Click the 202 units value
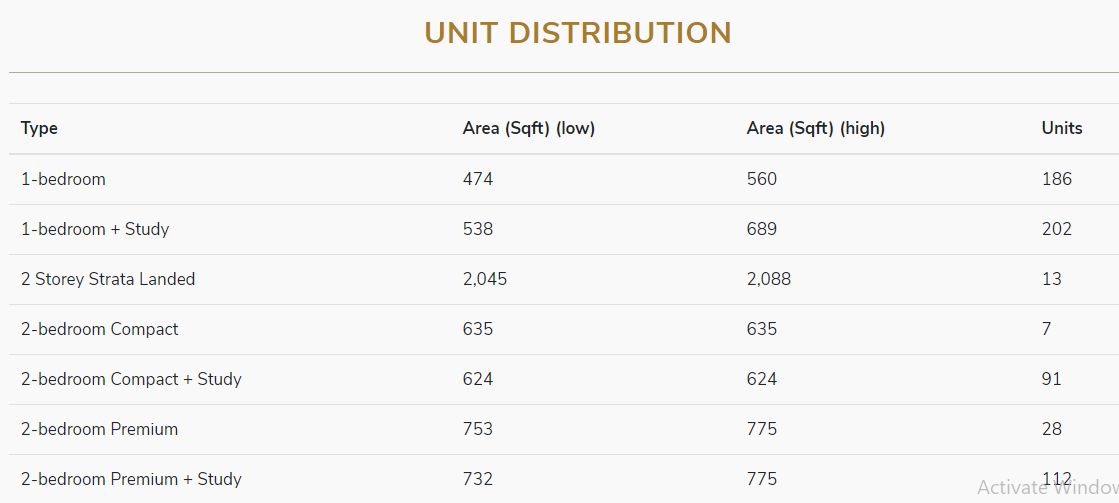The width and height of the screenshot is (1119, 503). 1057,229
